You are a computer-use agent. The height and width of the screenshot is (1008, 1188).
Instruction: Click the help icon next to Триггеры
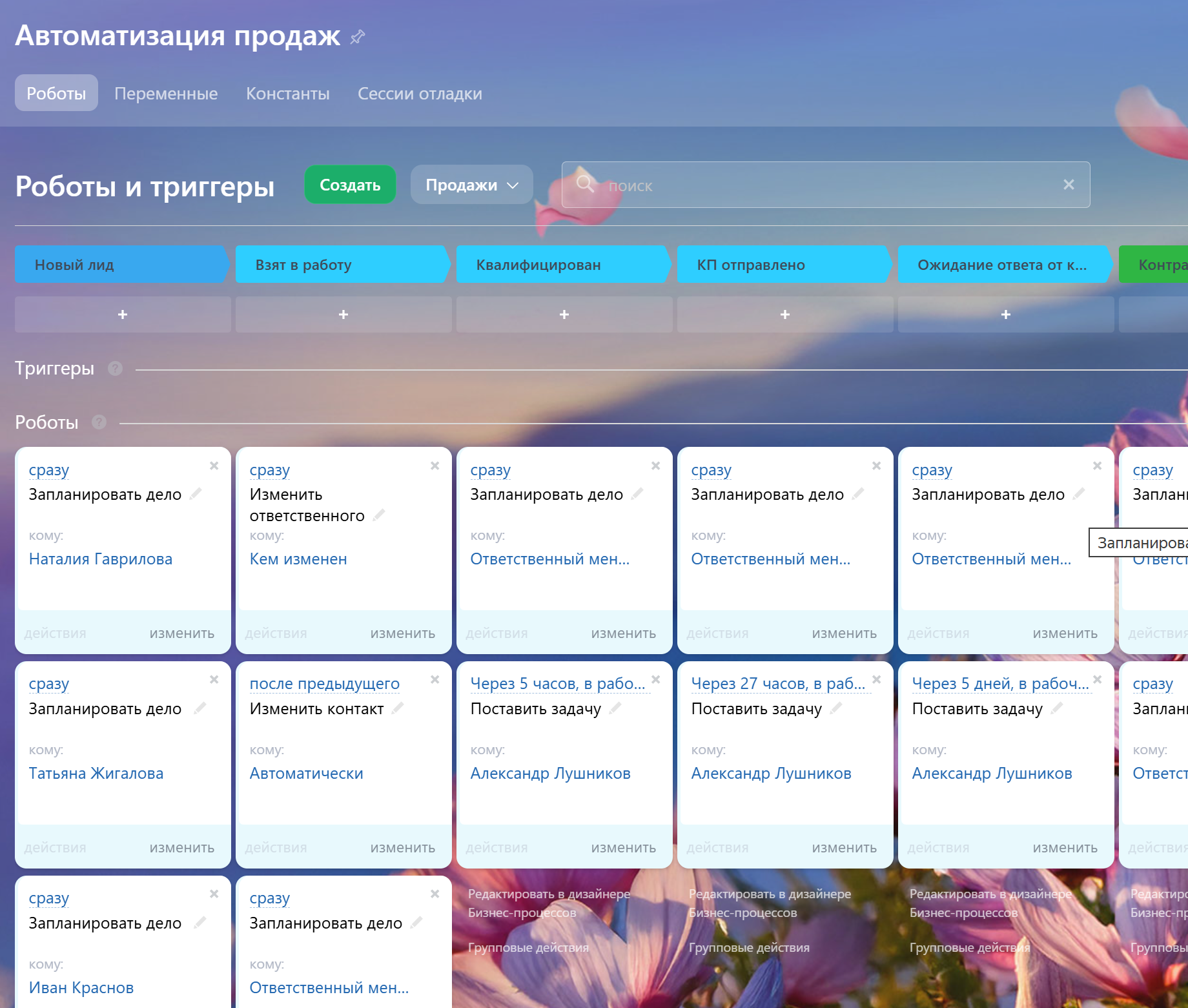click(x=115, y=369)
